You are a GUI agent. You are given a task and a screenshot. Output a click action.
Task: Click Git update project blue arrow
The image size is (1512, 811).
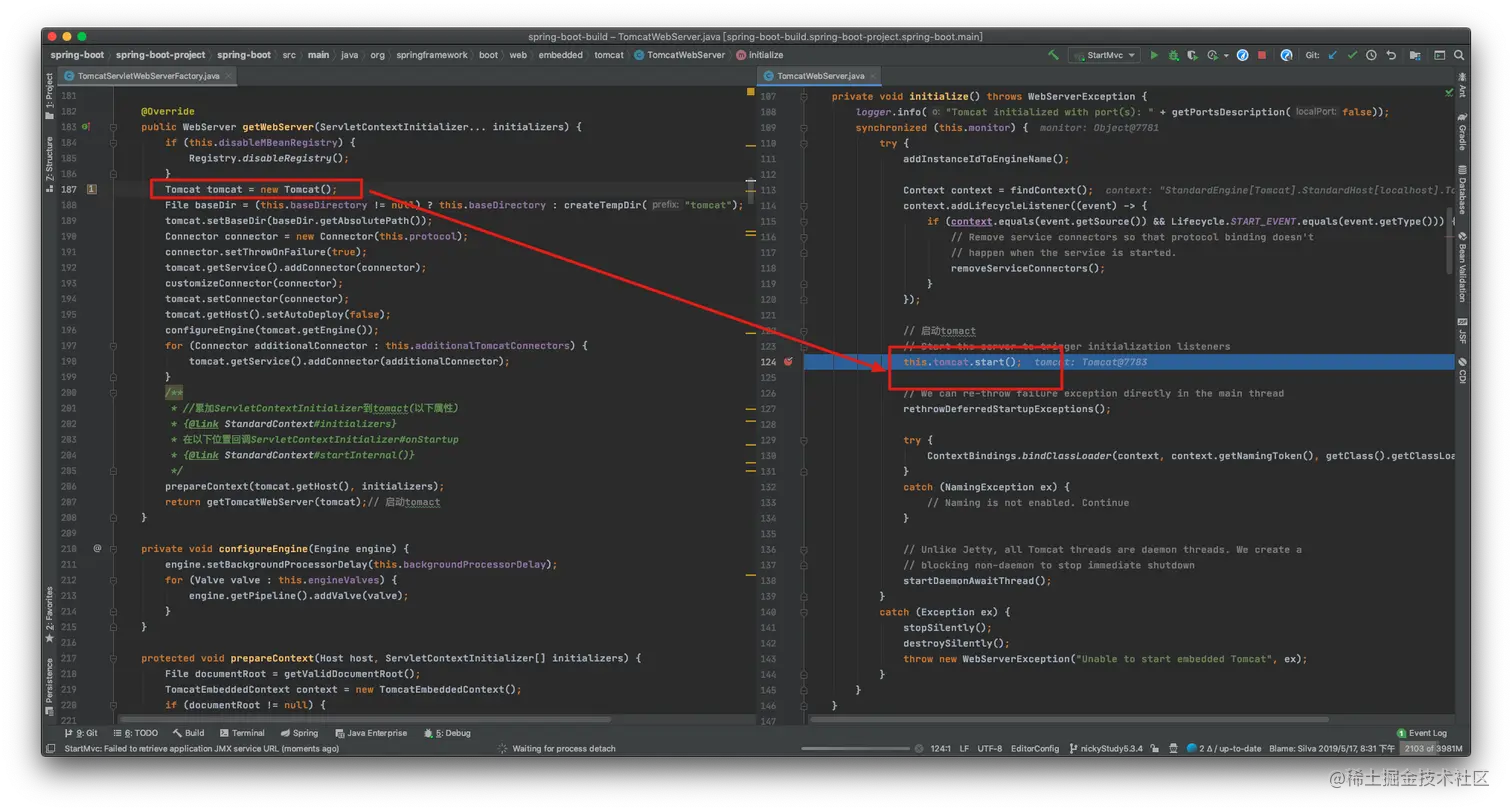1332,55
